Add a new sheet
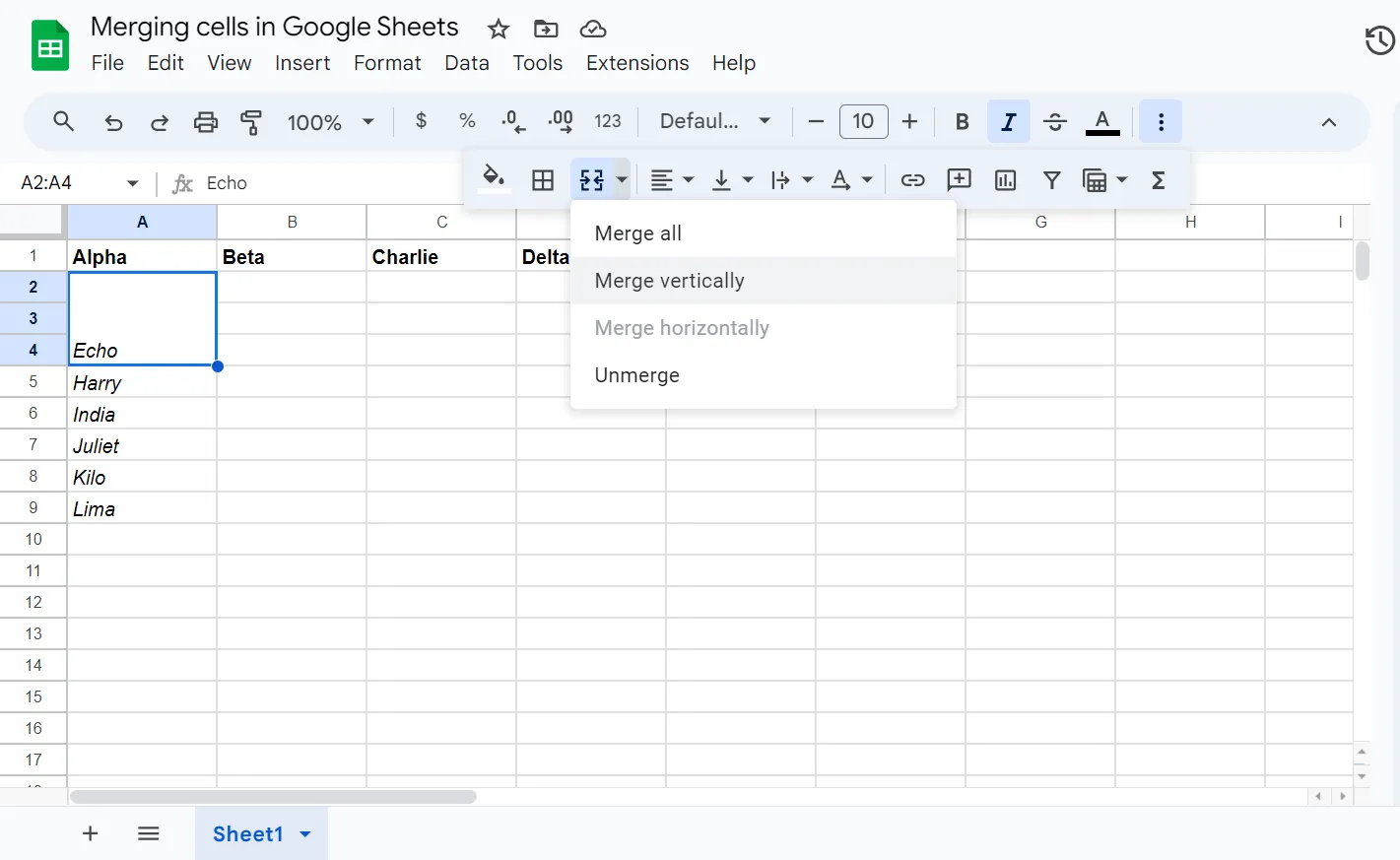Image resolution: width=1400 pixels, height=860 pixels. [90, 833]
